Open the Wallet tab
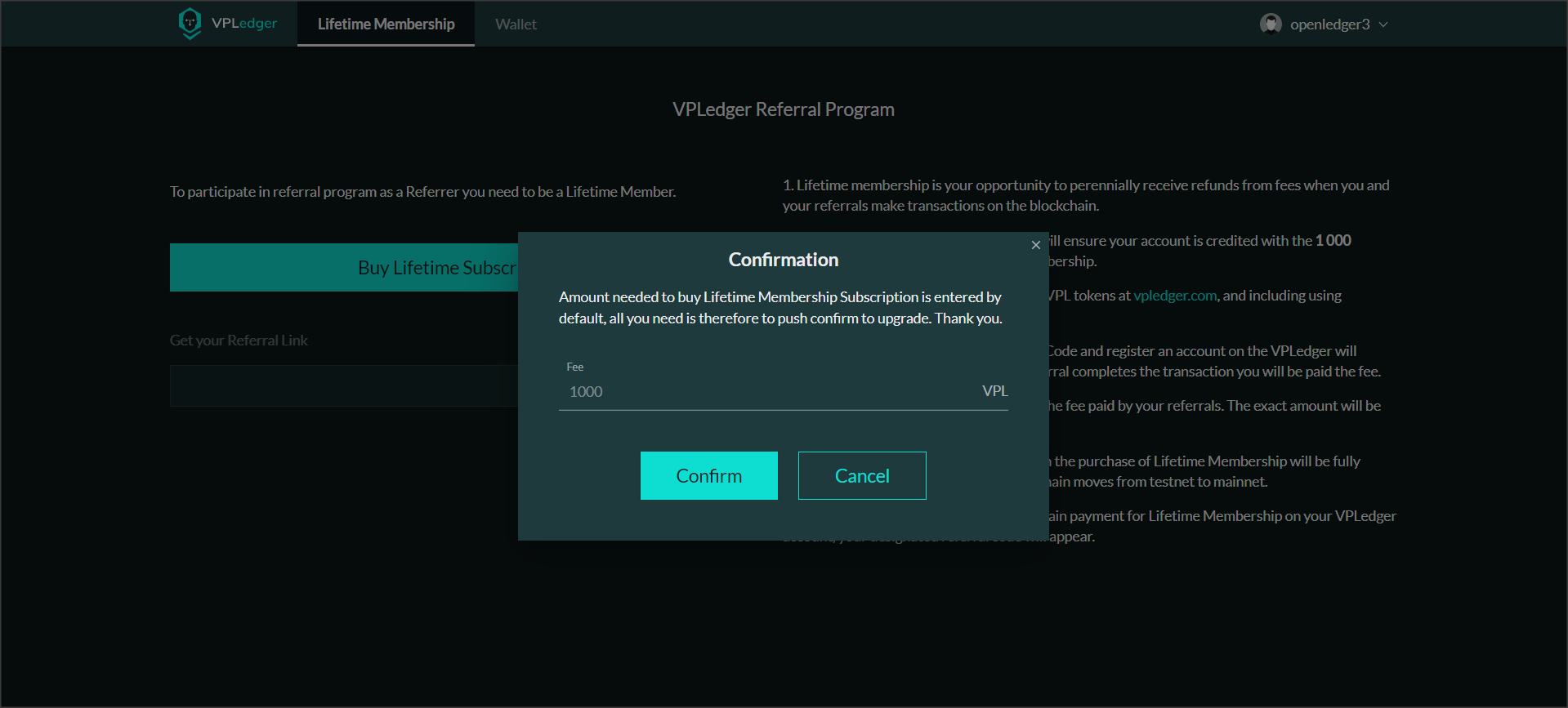 pos(516,24)
